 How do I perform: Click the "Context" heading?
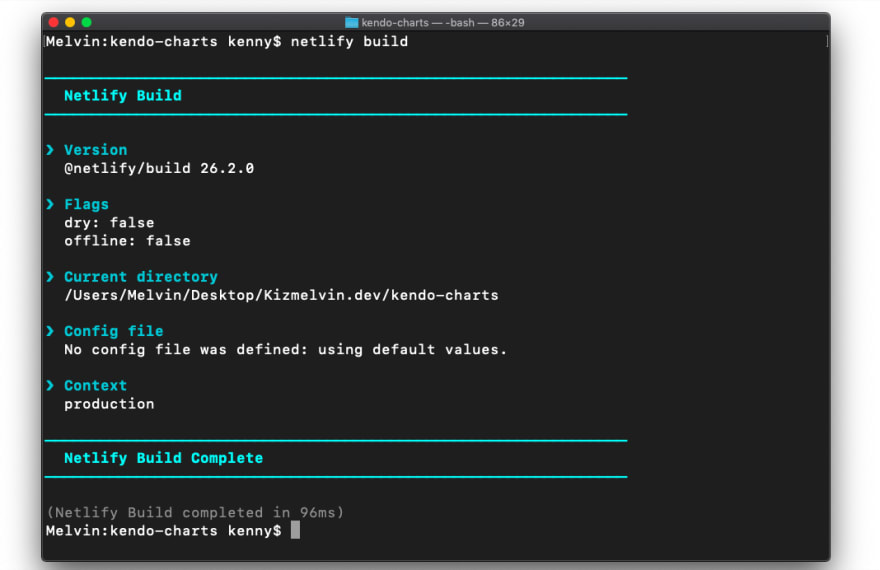click(x=95, y=385)
